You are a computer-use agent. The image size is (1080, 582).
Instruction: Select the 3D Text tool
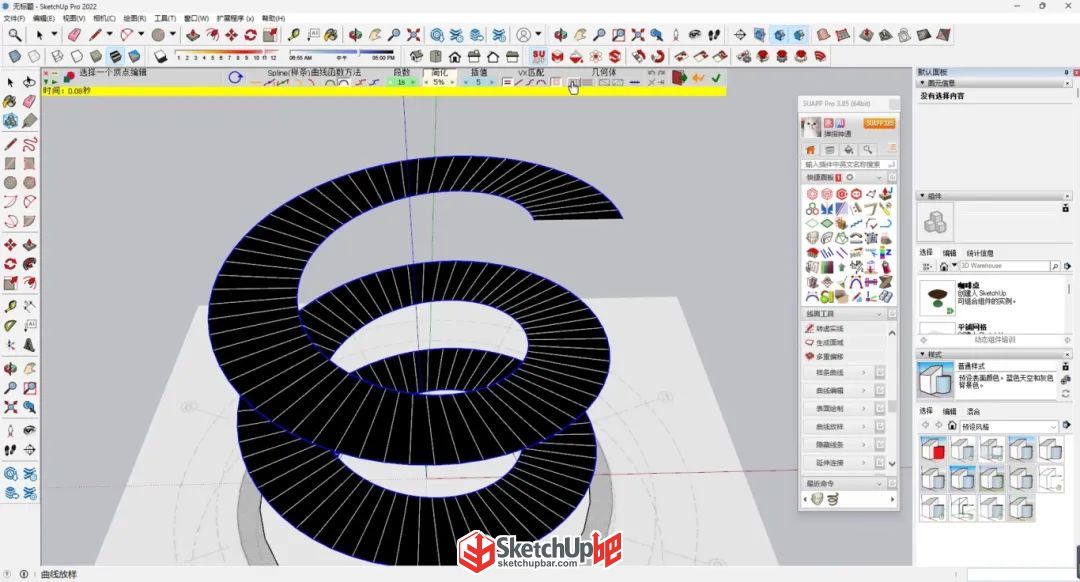[x=30, y=345]
